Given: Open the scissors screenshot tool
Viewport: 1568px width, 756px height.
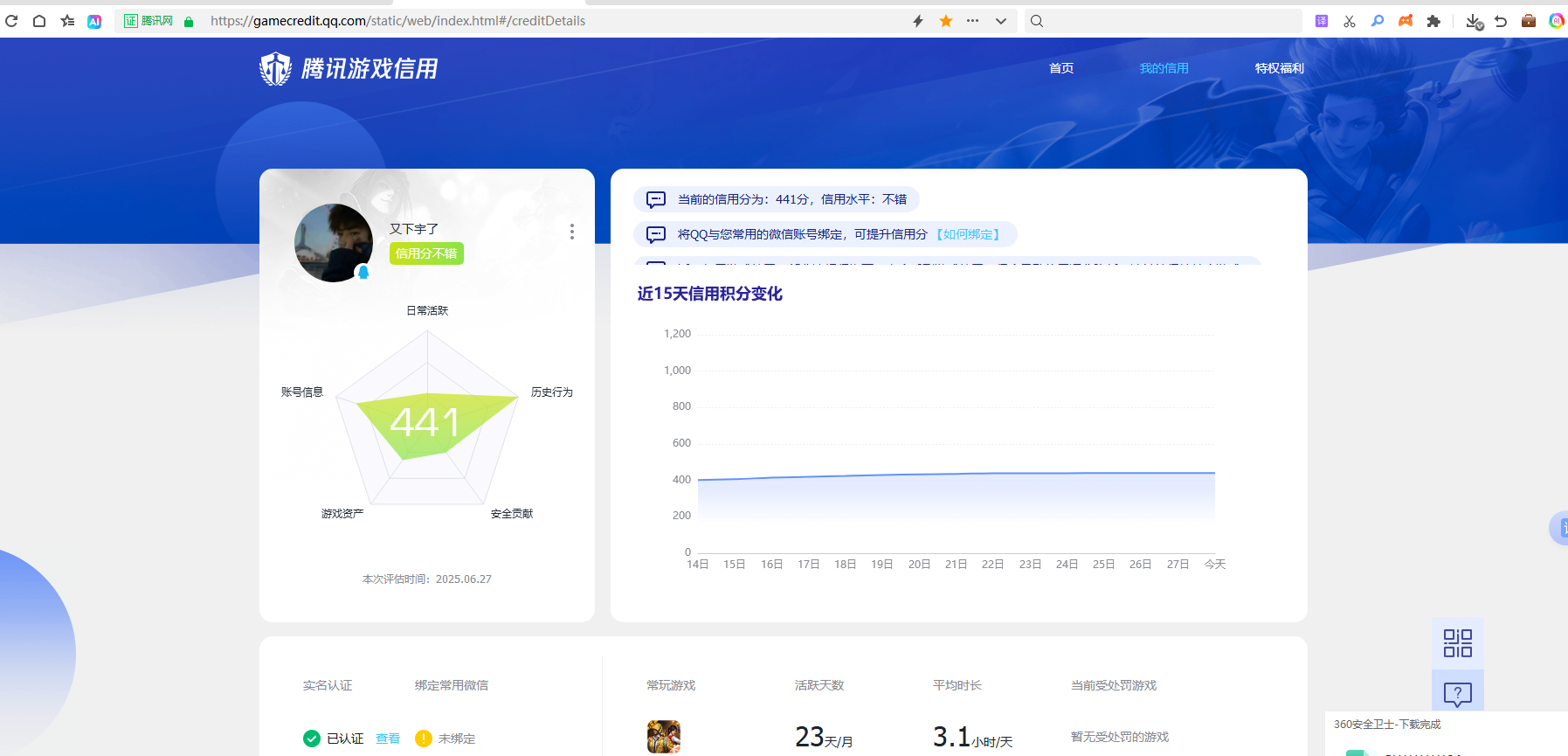Looking at the screenshot, I should click(1350, 21).
